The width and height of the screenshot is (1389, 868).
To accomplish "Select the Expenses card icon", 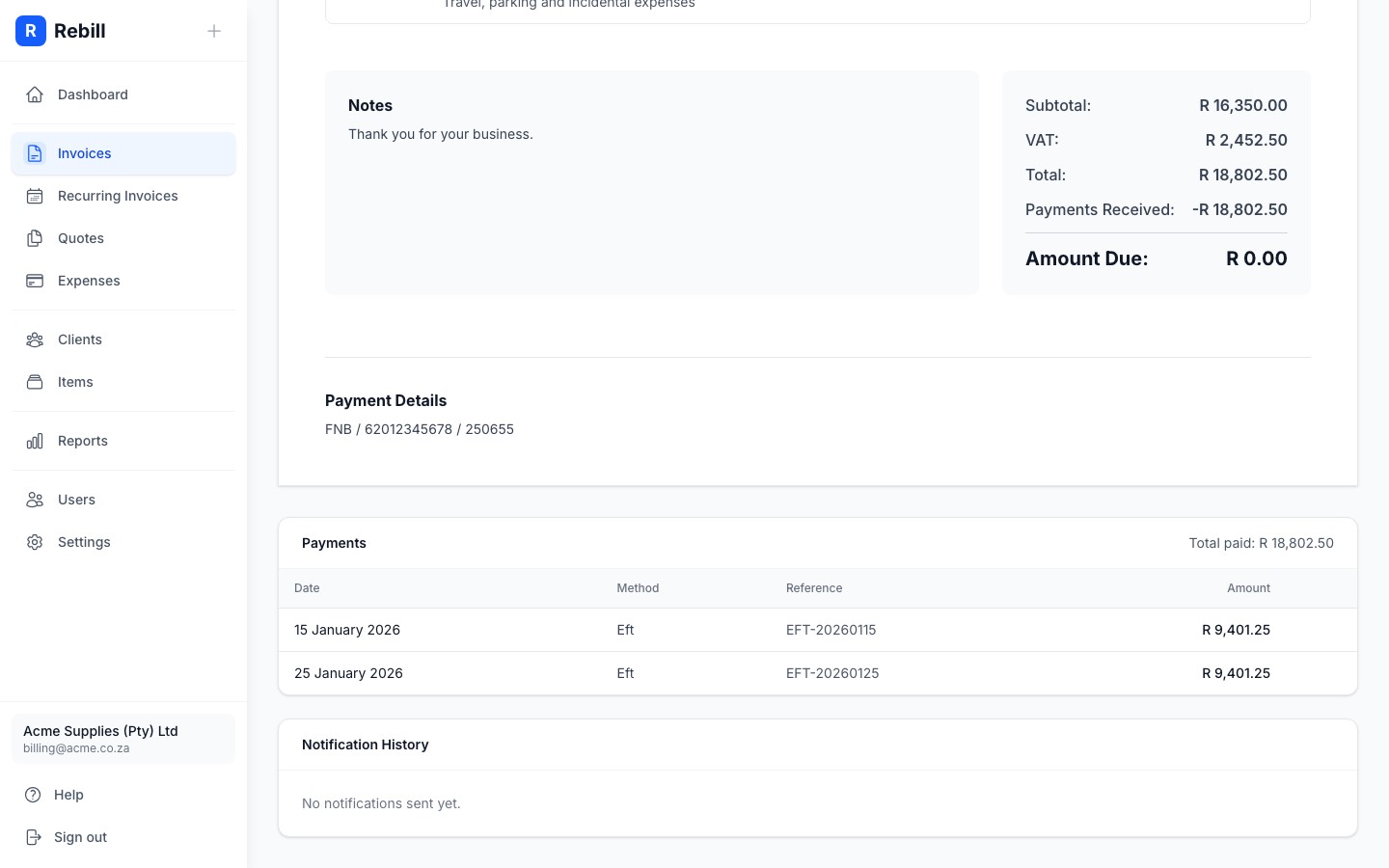I will pos(35,281).
